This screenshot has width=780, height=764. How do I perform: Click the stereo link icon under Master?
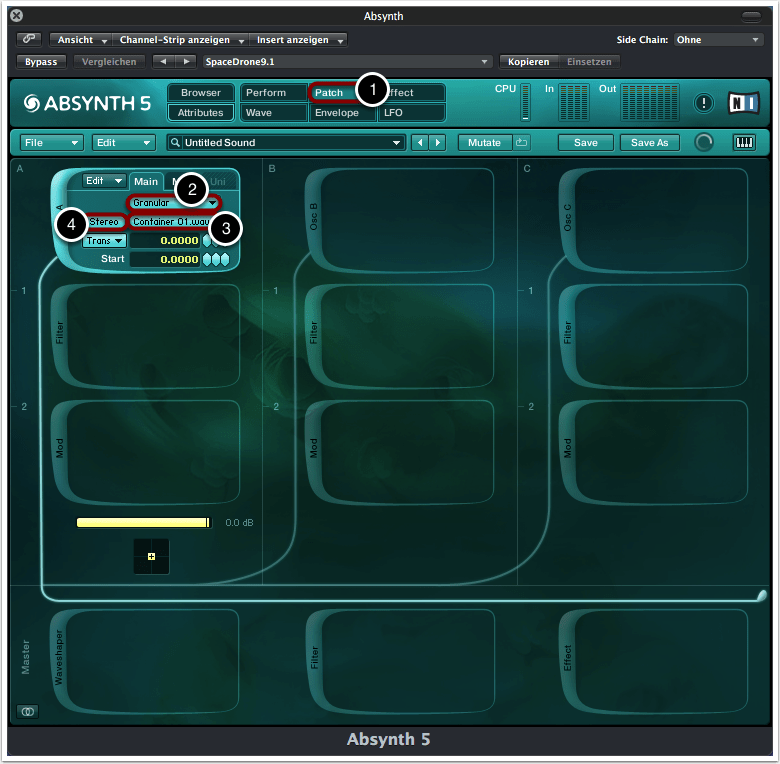(x=27, y=711)
